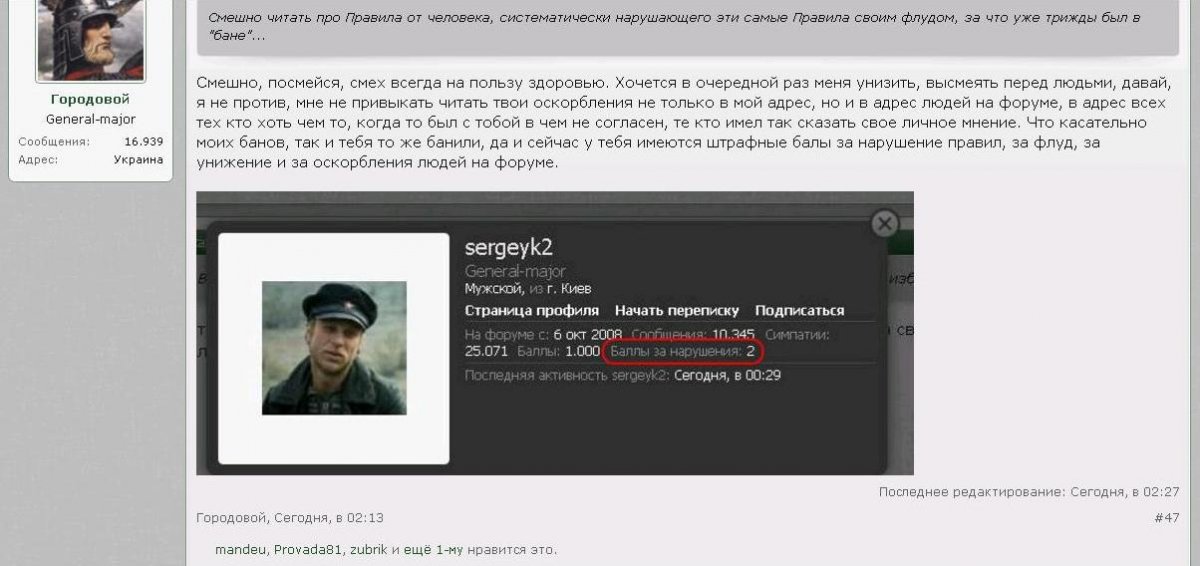Close the sergeyk2 profile popup

[884, 224]
